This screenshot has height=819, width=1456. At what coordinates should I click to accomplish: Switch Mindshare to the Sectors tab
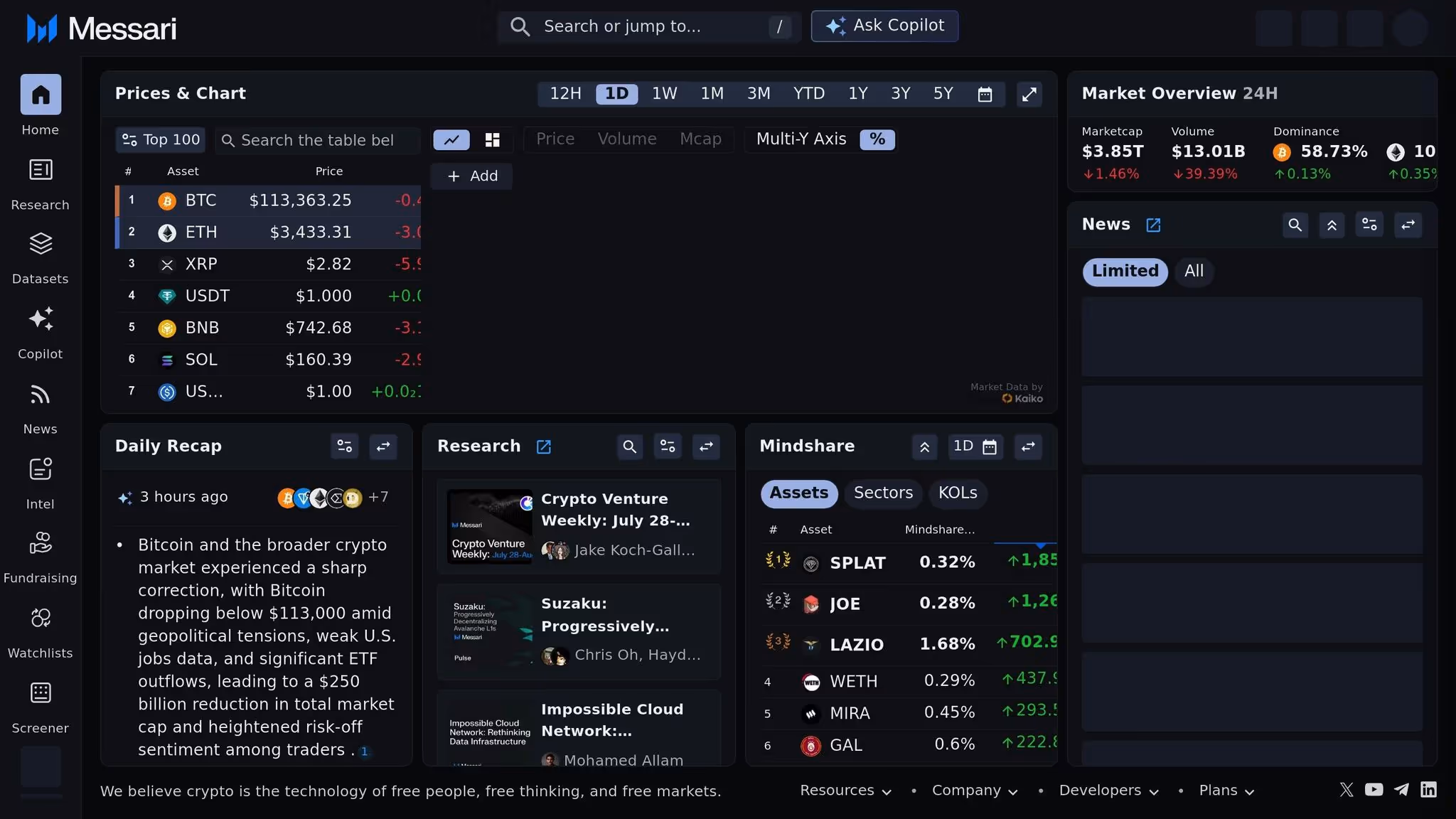[883, 493]
